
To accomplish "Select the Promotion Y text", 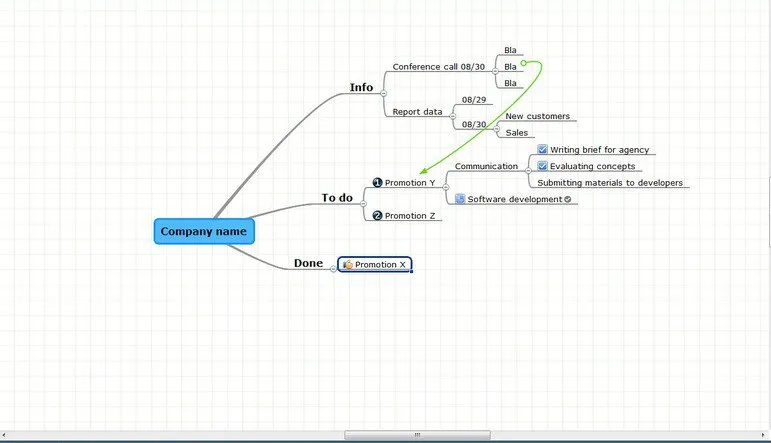I will click(410, 182).
